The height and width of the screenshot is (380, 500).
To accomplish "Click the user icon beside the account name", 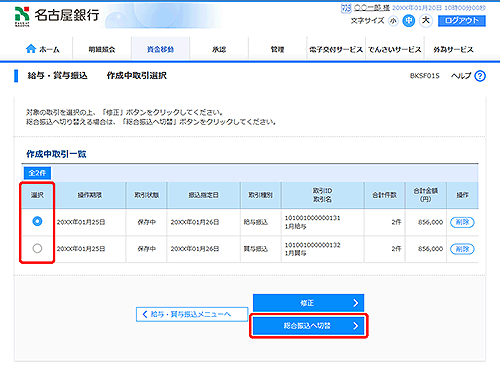I will [x=346, y=8].
